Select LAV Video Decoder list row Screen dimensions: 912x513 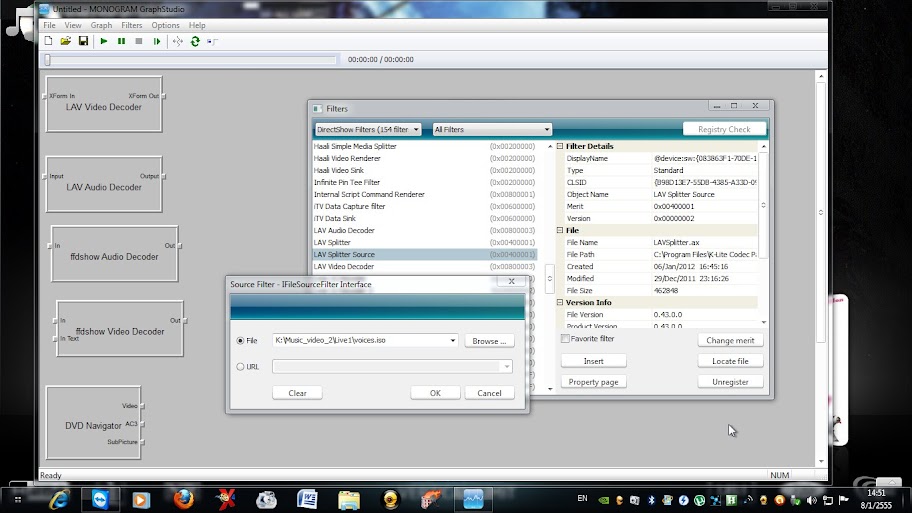coord(424,266)
